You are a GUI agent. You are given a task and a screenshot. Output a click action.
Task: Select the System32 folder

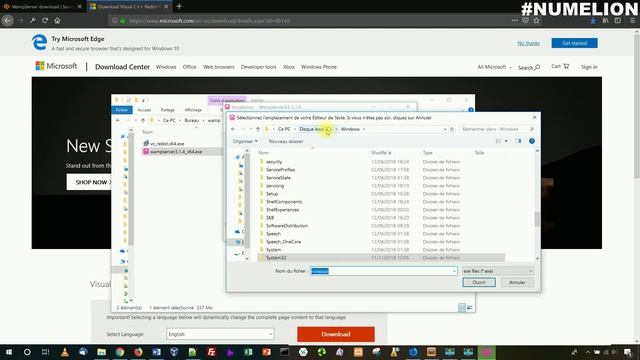pos(381,258)
